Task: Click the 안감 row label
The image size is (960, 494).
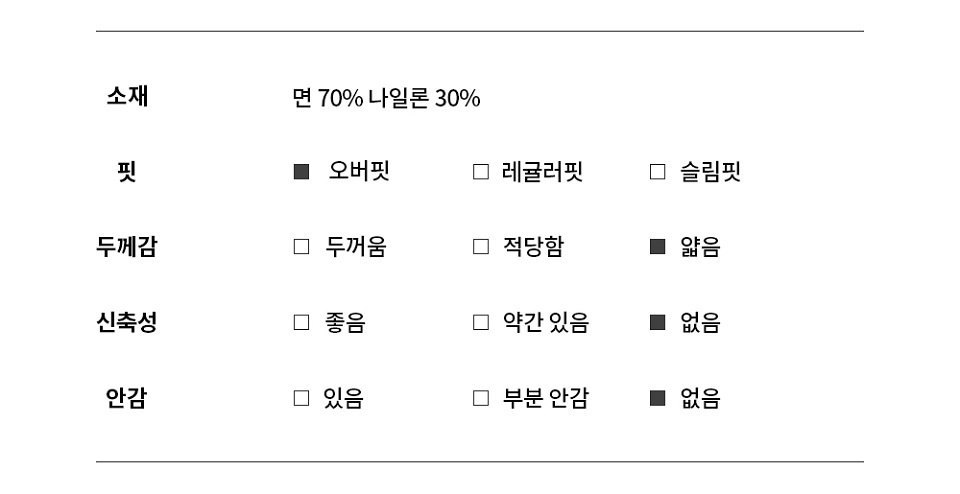Action: click(x=127, y=399)
